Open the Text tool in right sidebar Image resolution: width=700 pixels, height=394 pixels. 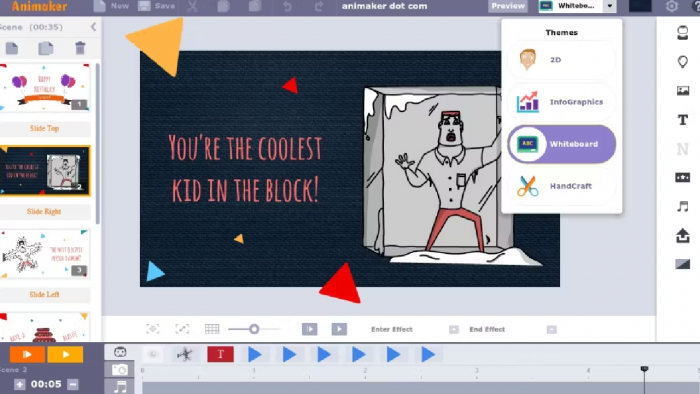(682, 120)
